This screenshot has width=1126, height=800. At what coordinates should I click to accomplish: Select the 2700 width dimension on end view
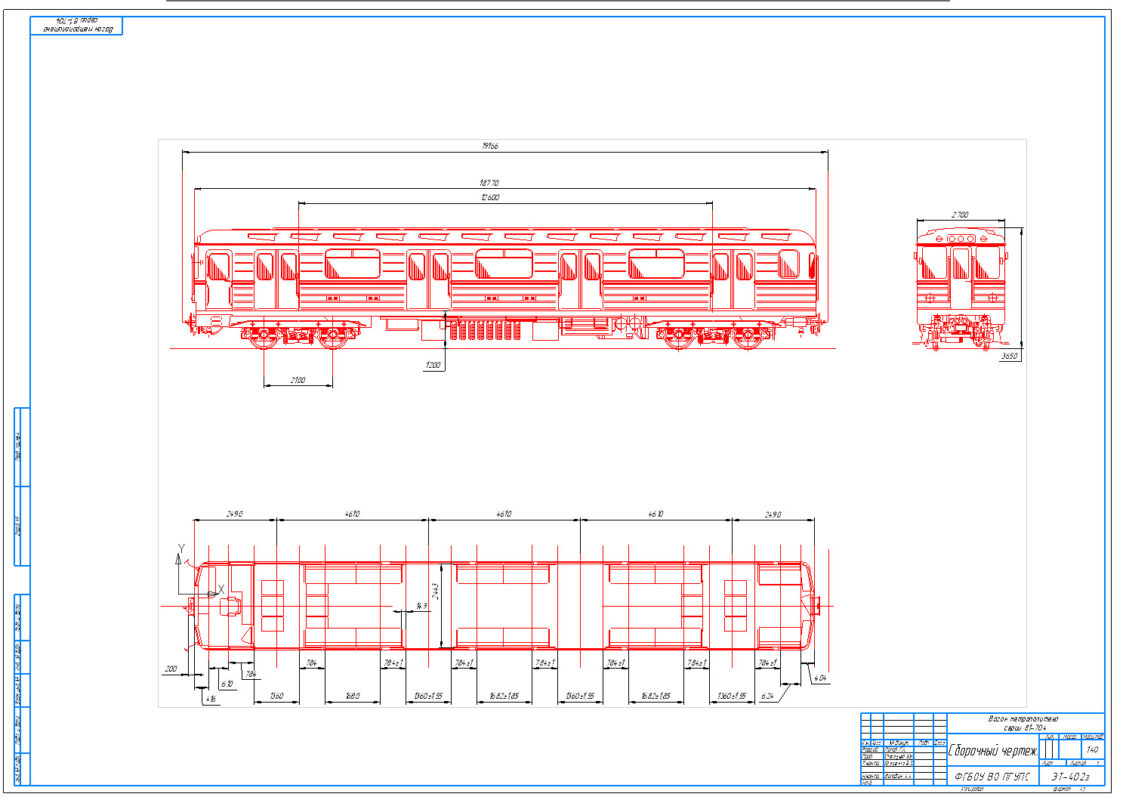tap(960, 215)
